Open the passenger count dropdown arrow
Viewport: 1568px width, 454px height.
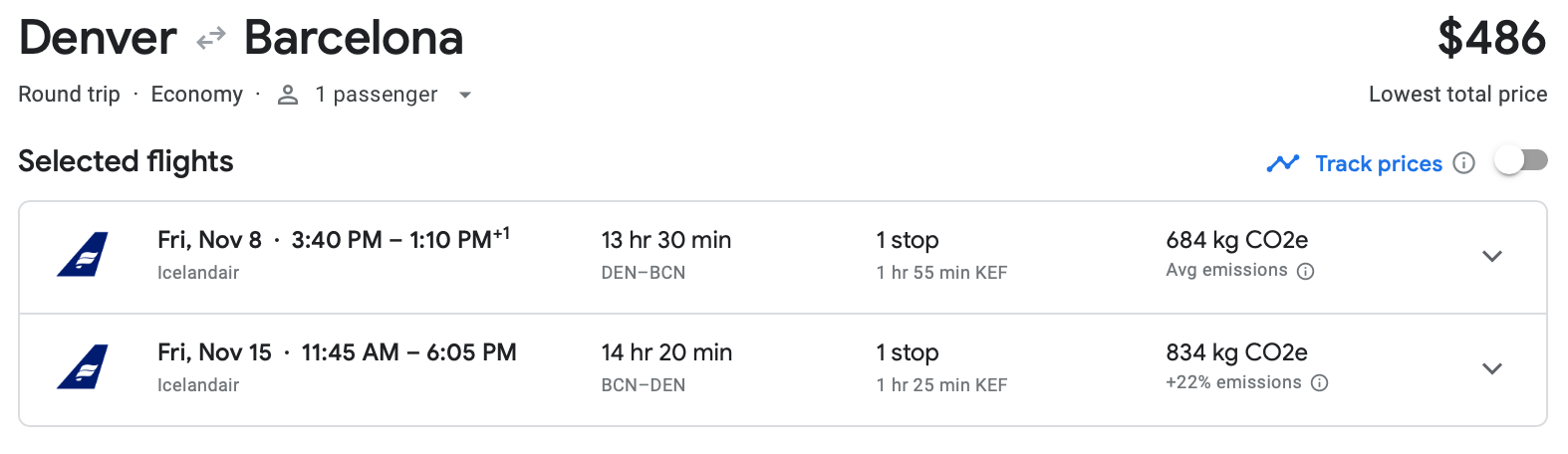[x=464, y=96]
